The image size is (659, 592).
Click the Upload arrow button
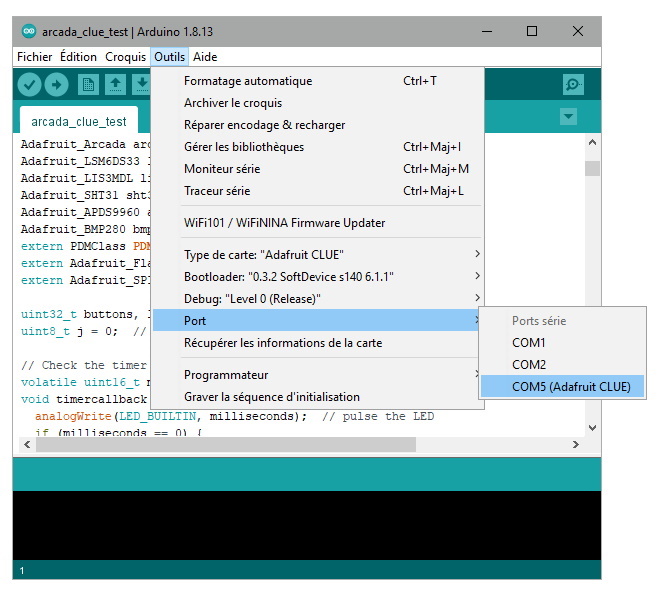tap(56, 85)
